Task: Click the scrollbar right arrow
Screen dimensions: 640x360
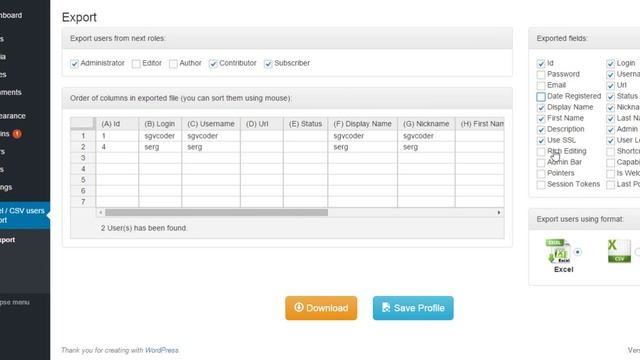Action: pos(499,212)
